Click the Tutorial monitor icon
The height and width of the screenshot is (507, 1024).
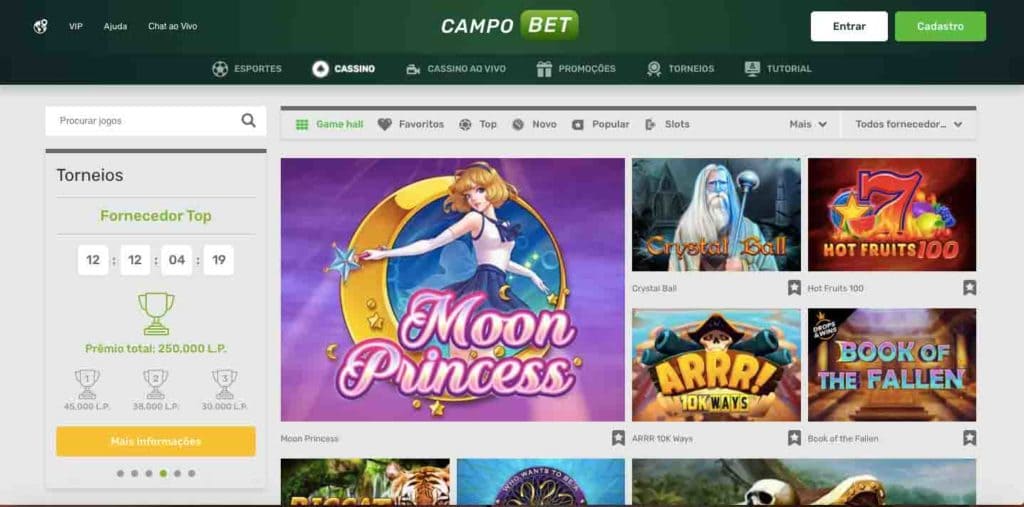[x=752, y=69]
